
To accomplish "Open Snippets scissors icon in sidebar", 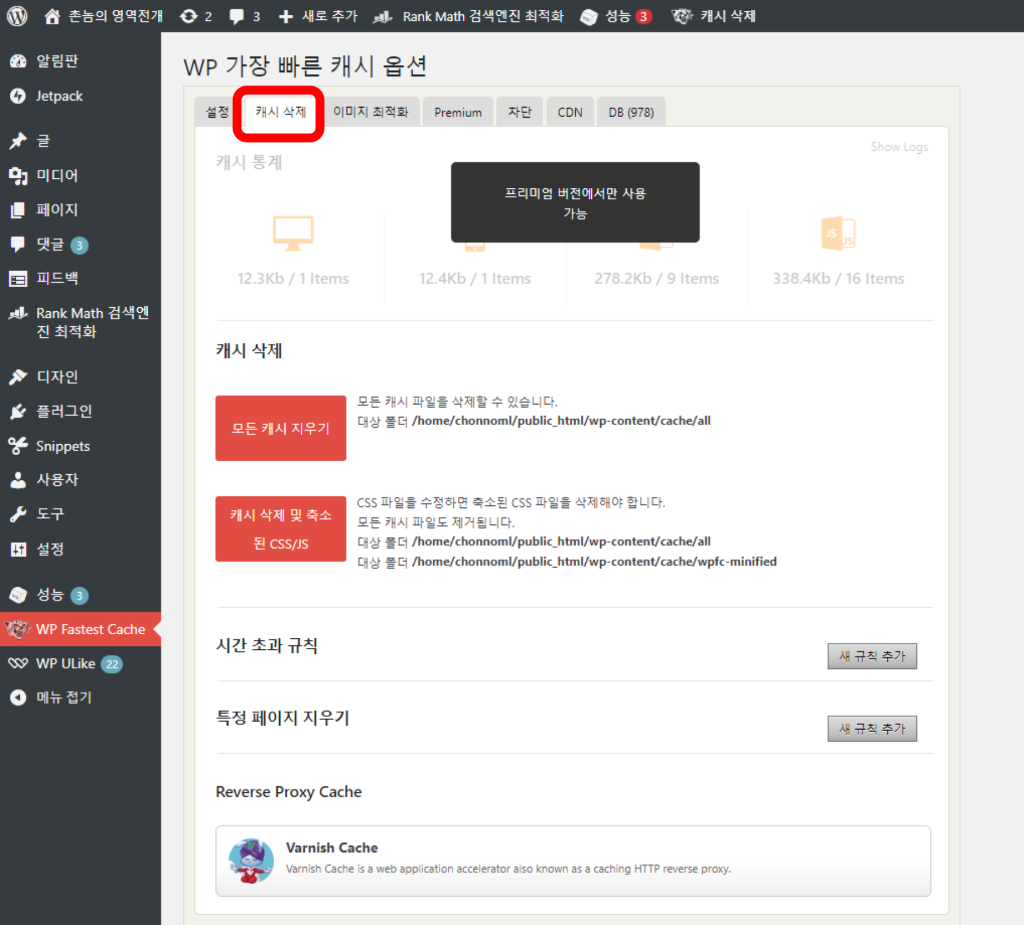I will pos(18,446).
